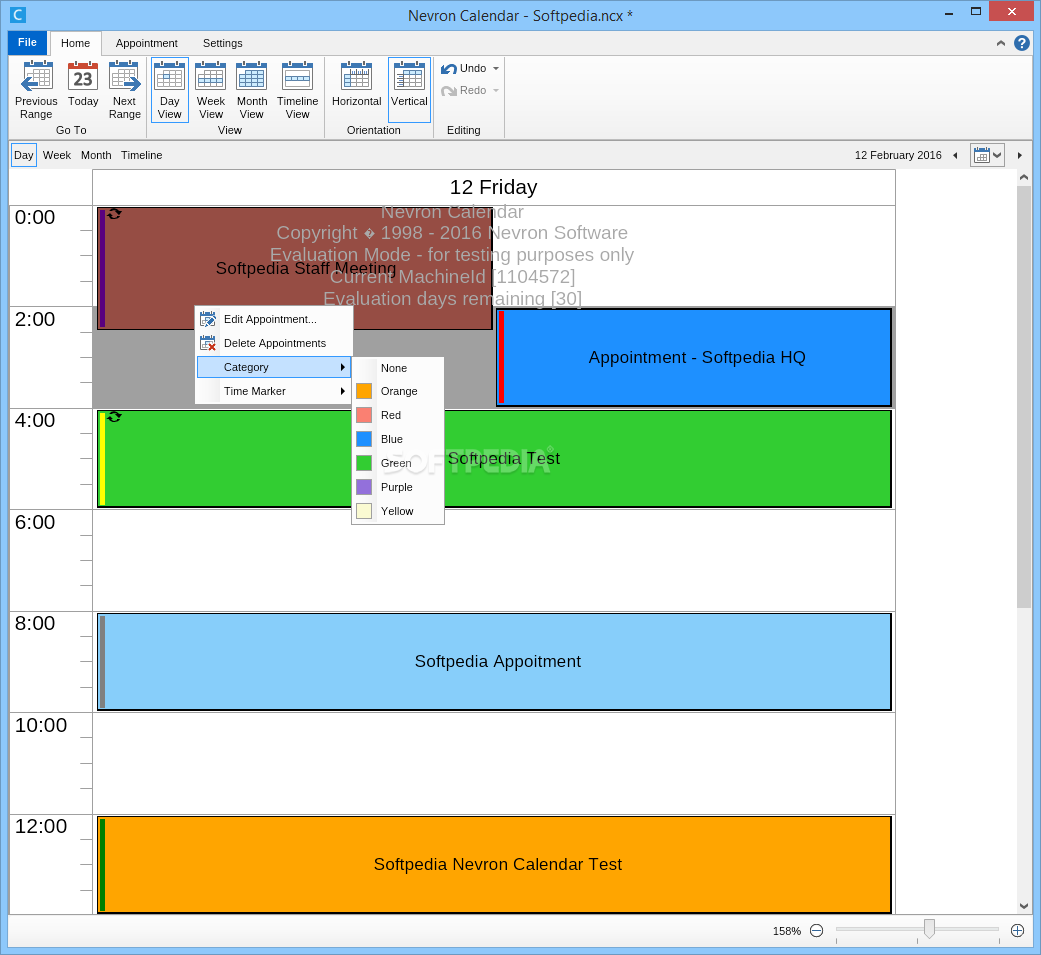Switch to Week View in ribbon
The image size is (1041, 955).
tap(210, 90)
